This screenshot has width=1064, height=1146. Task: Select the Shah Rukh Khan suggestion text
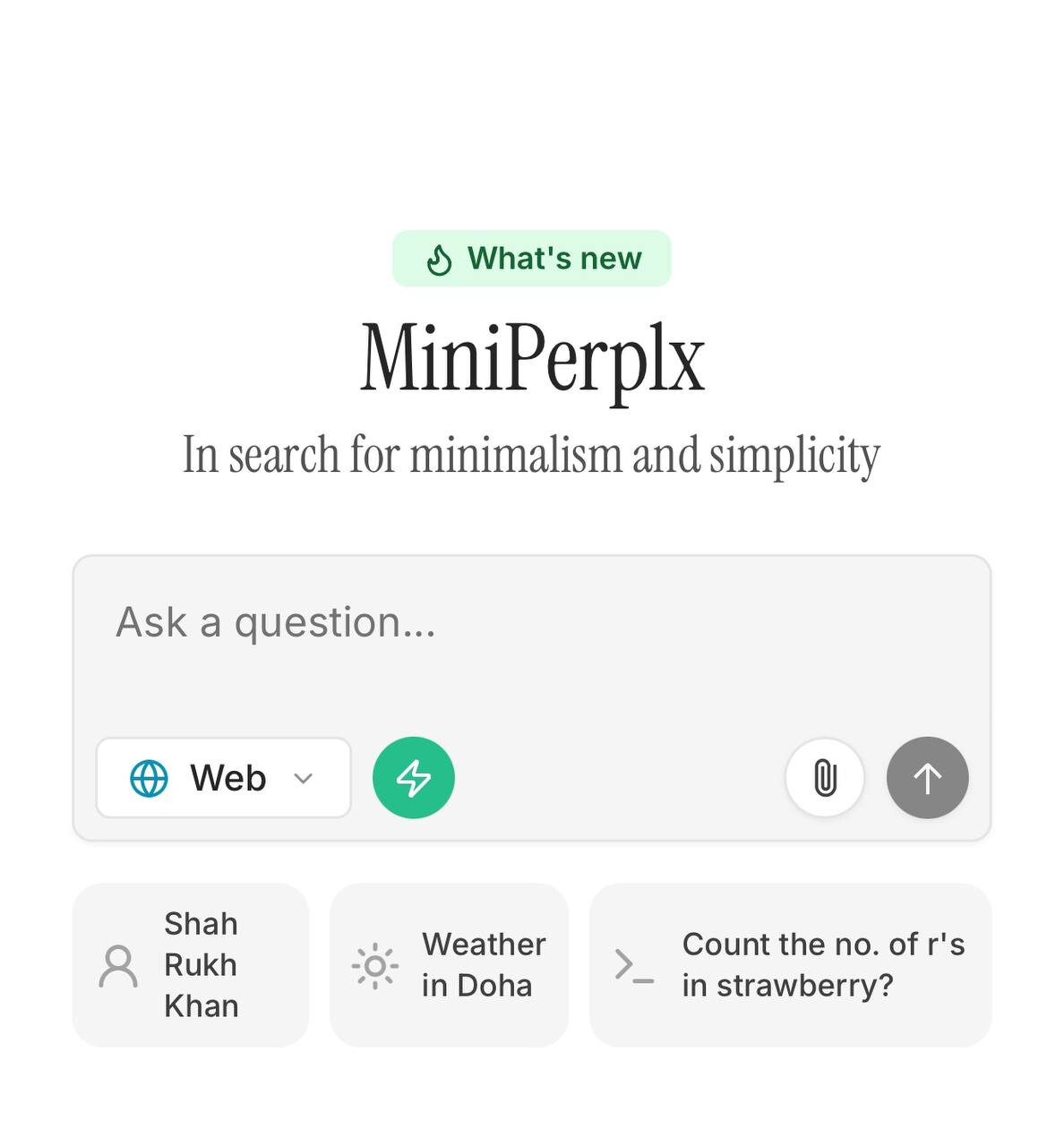click(202, 965)
